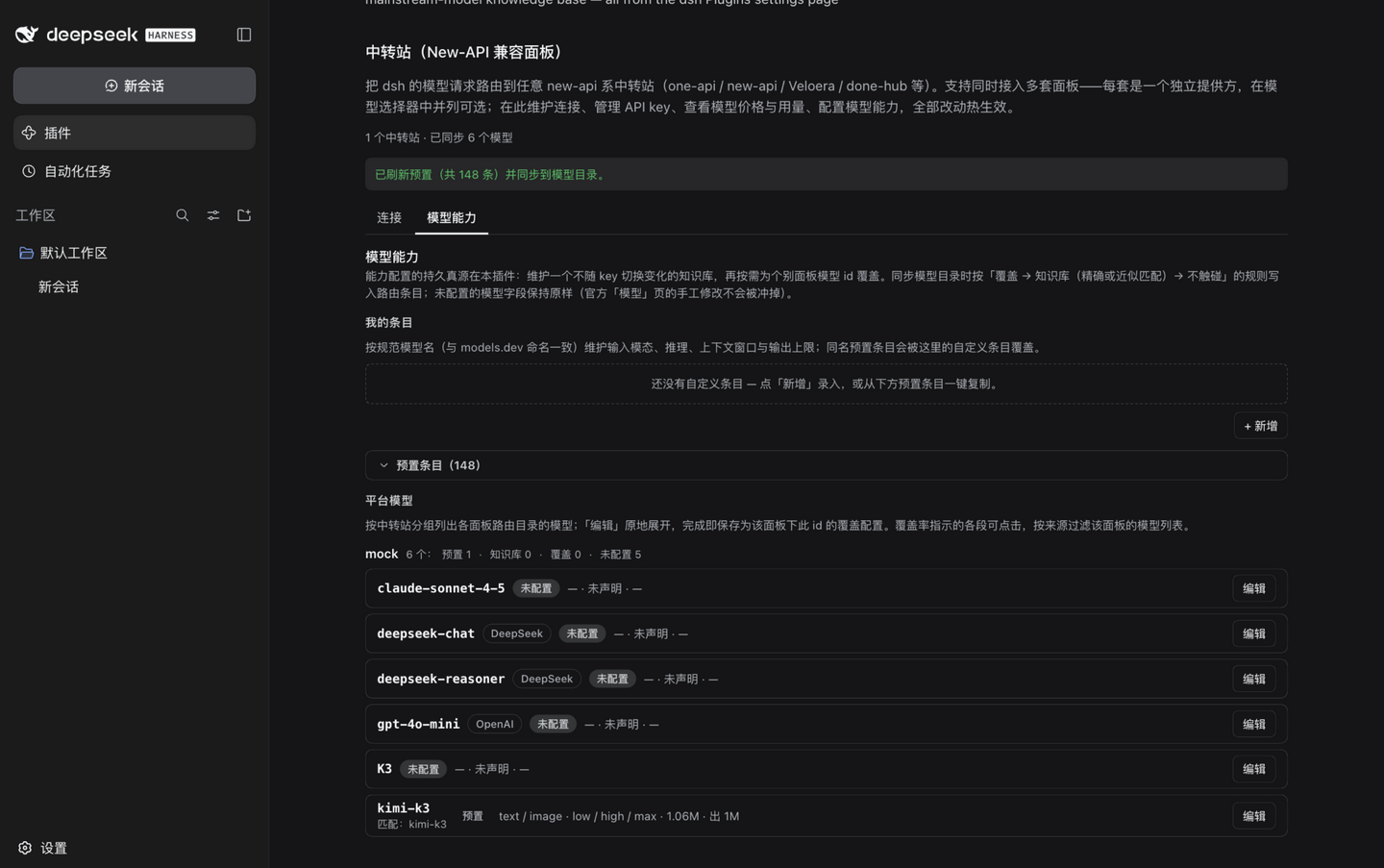Filter by 预置 1 coverage segment
This screenshot has height=868, width=1384.
(457, 555)
